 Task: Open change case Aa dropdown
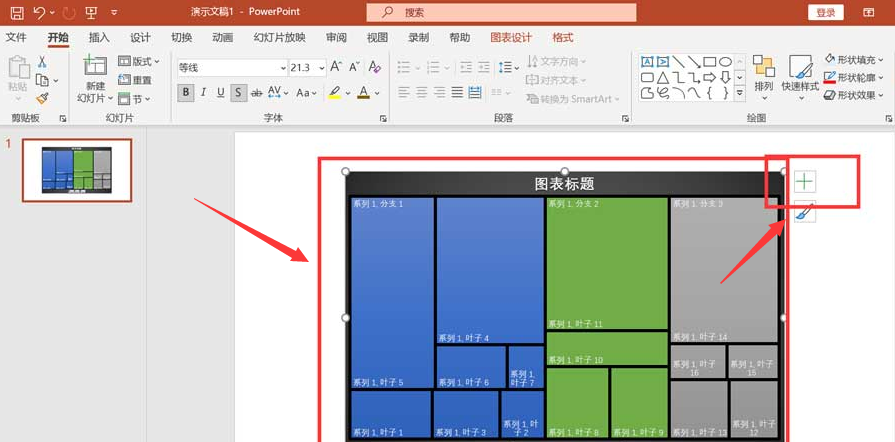point(307,93)
